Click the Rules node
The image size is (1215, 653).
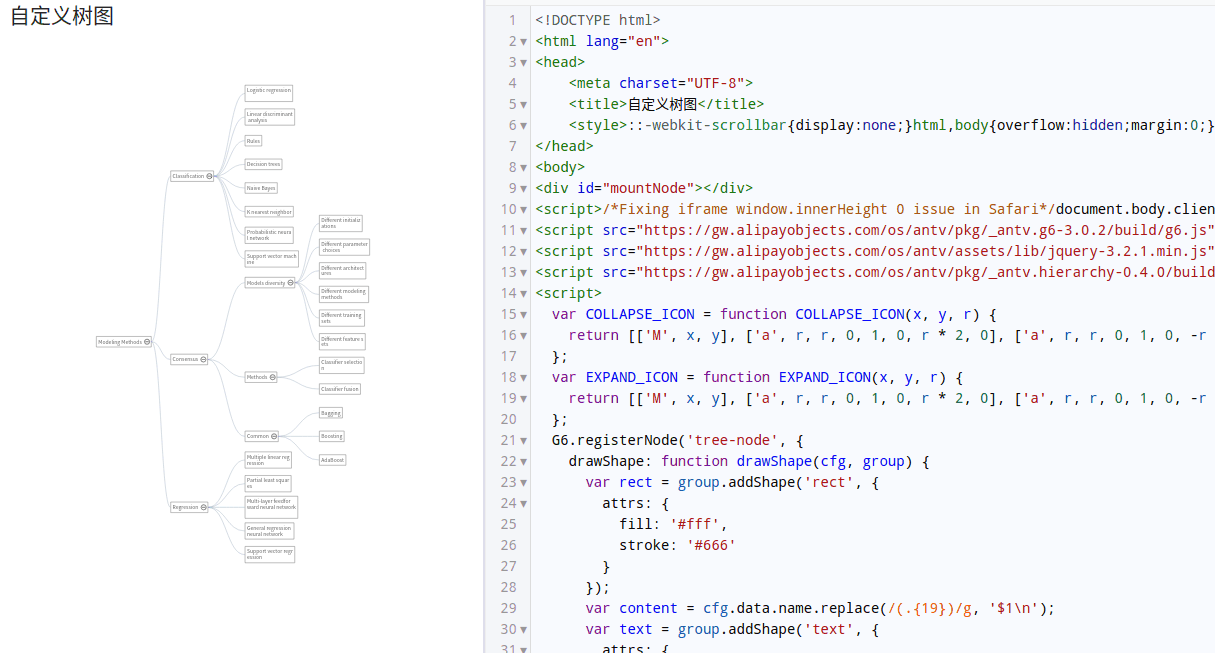point(254,141)
